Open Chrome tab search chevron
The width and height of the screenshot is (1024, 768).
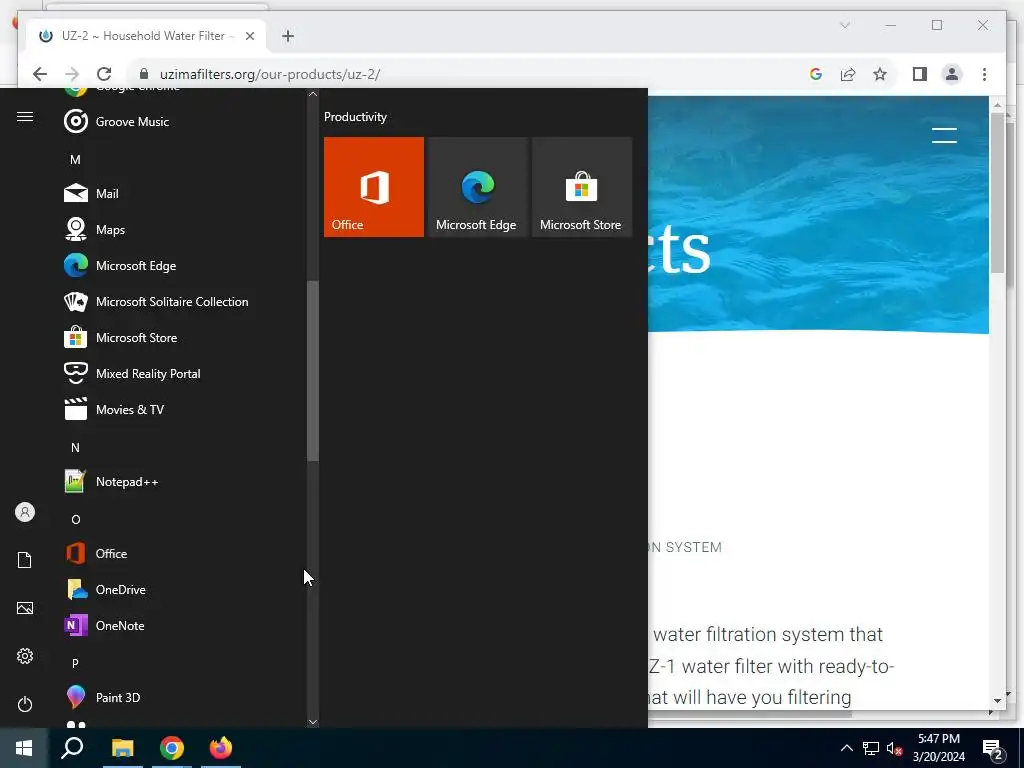click(x=844, y=25)
